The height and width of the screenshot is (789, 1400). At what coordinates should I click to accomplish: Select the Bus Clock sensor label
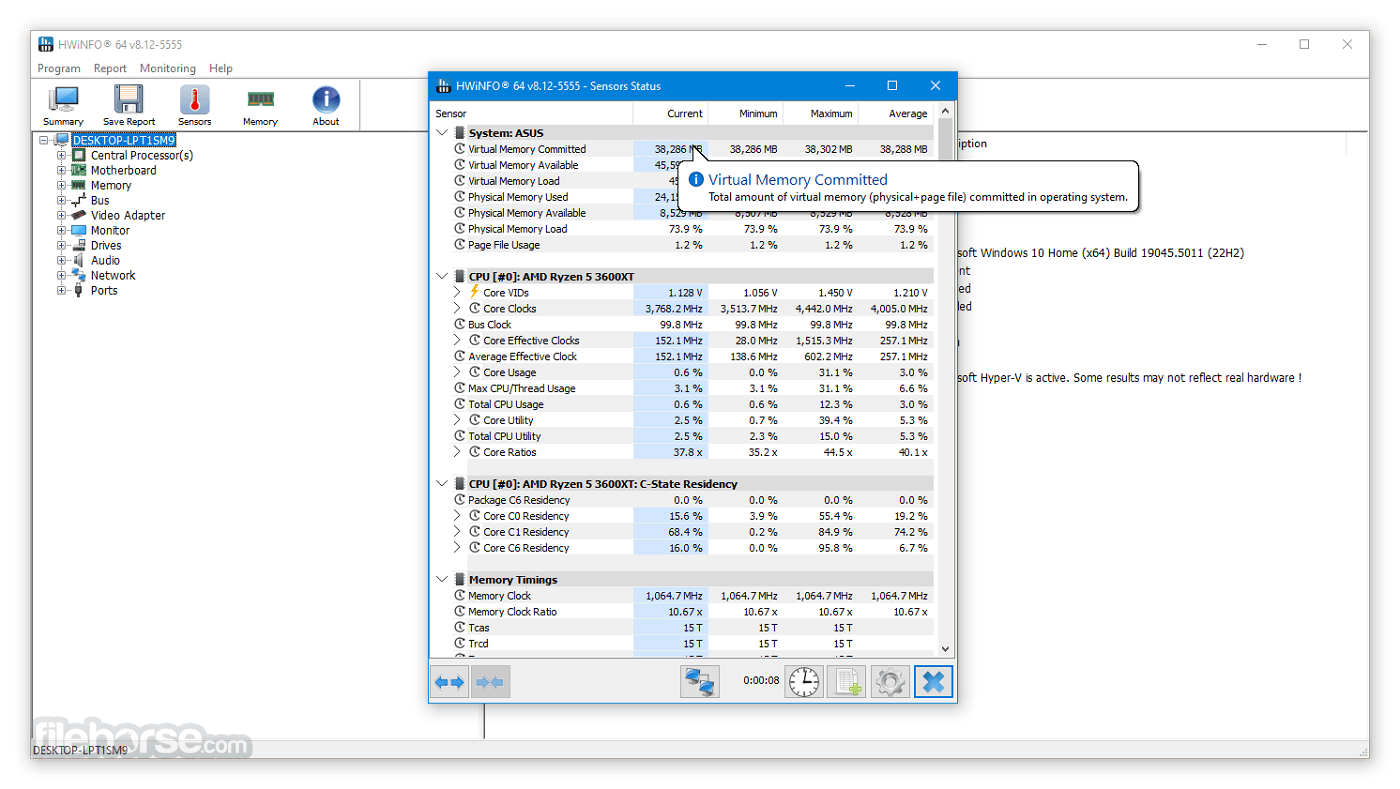click(x=490, y=325)
